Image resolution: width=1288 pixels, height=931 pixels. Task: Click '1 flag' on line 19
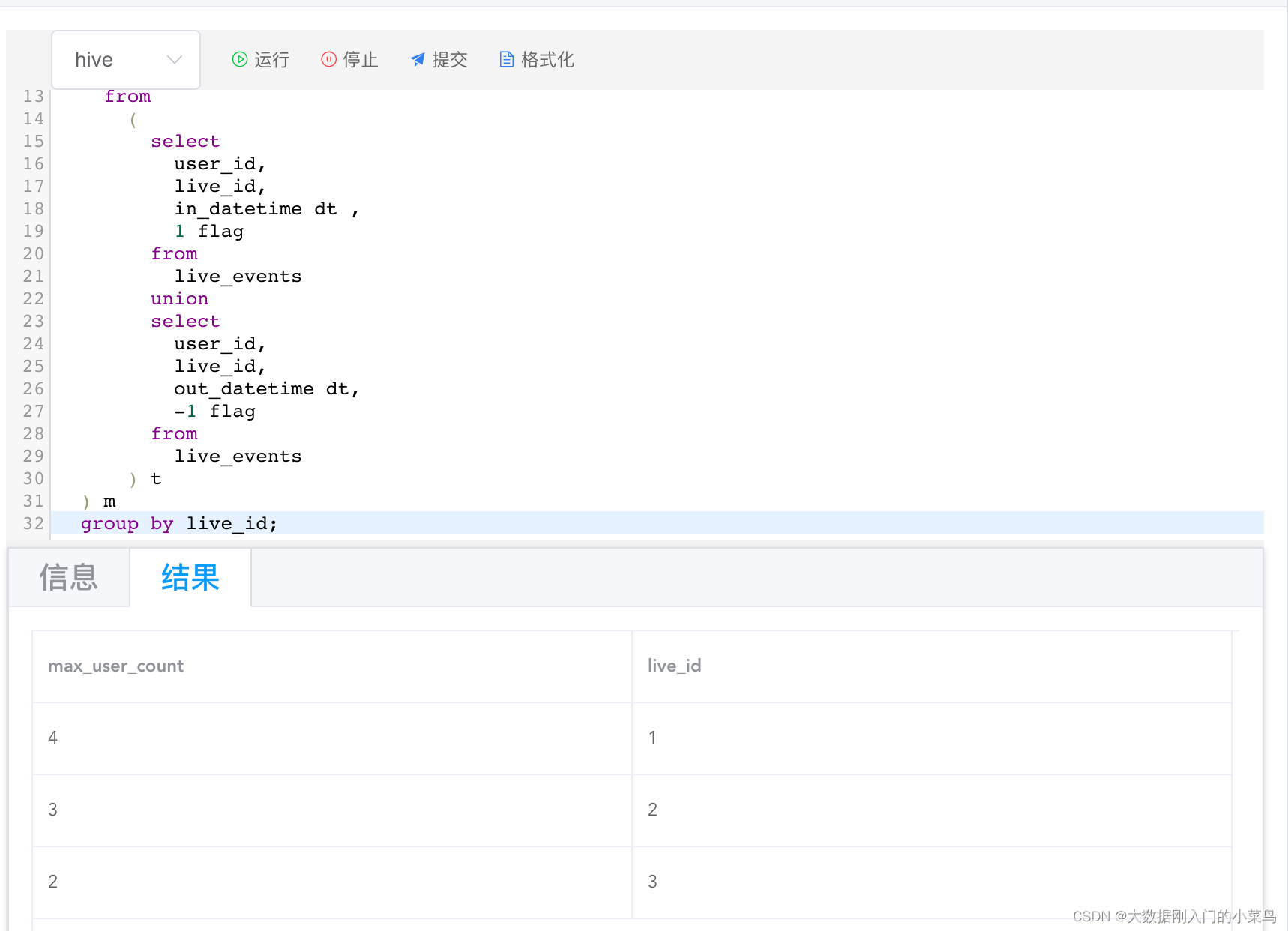[209, 231]
